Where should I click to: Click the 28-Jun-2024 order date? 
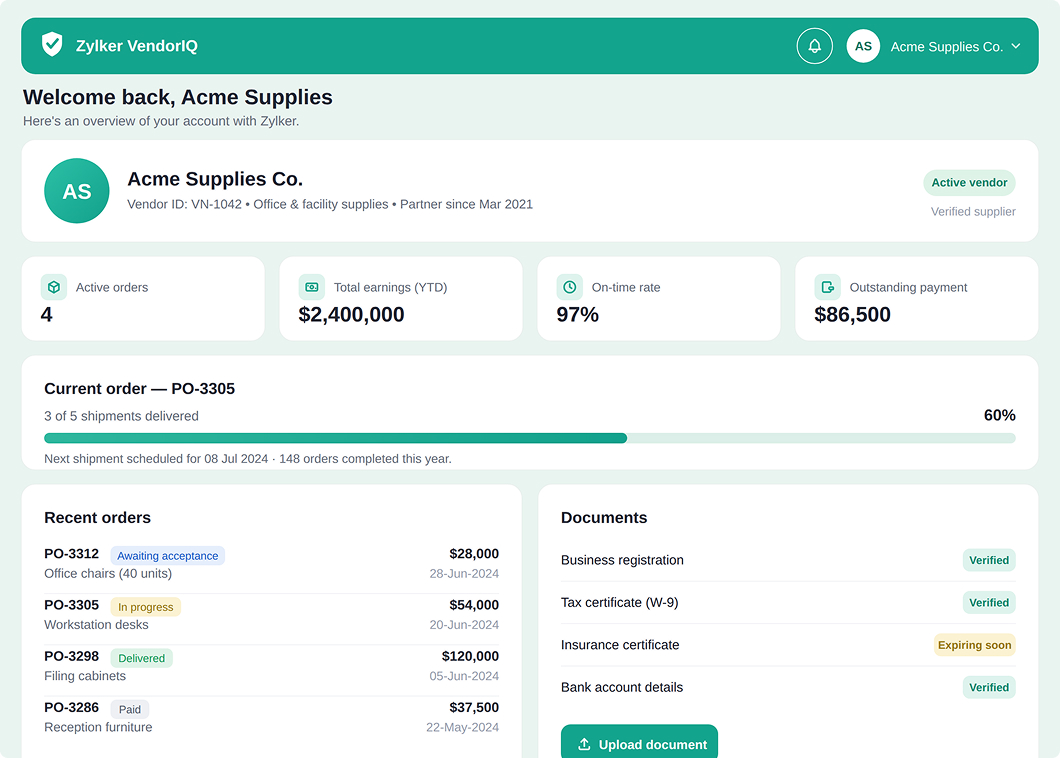coord(464,574)
